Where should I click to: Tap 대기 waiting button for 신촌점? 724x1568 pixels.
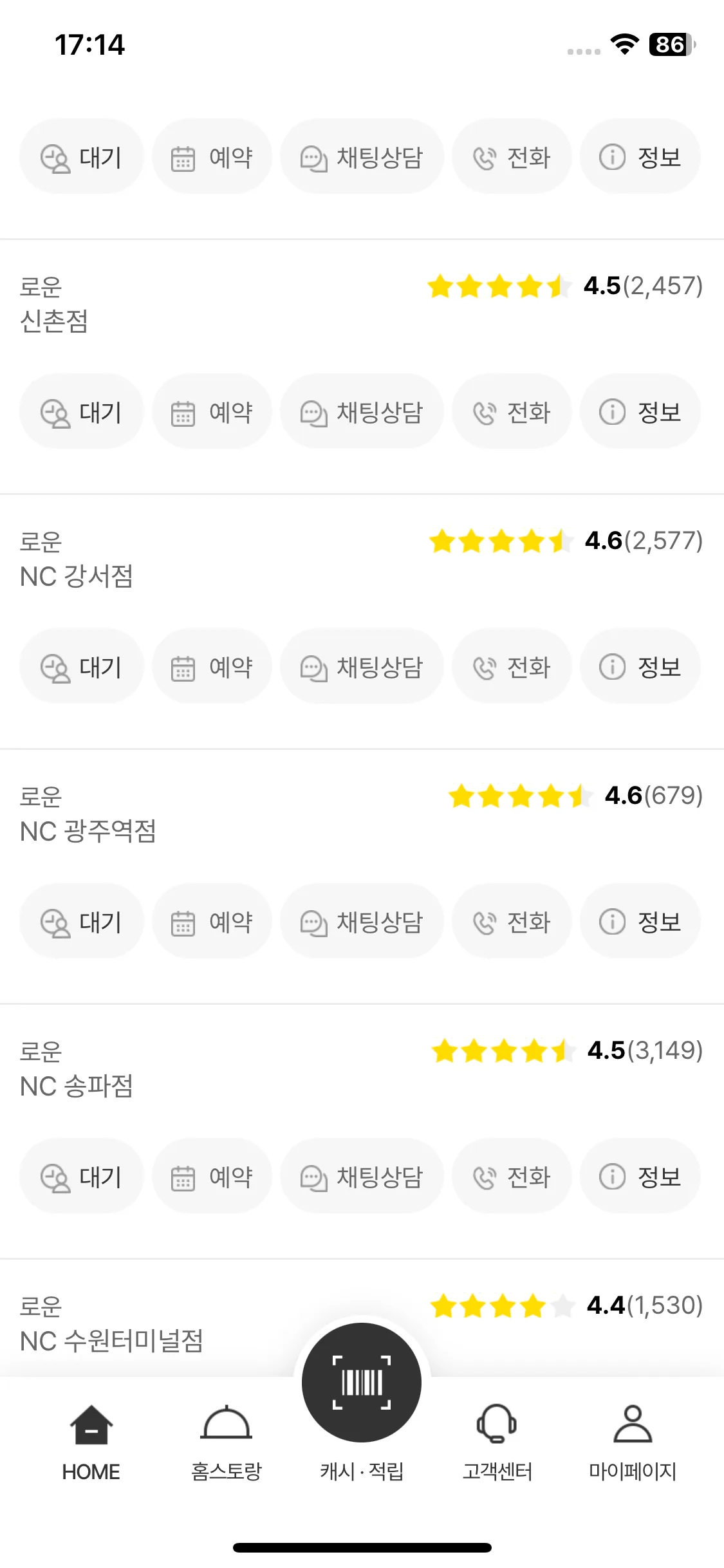(x=82, y=412)
